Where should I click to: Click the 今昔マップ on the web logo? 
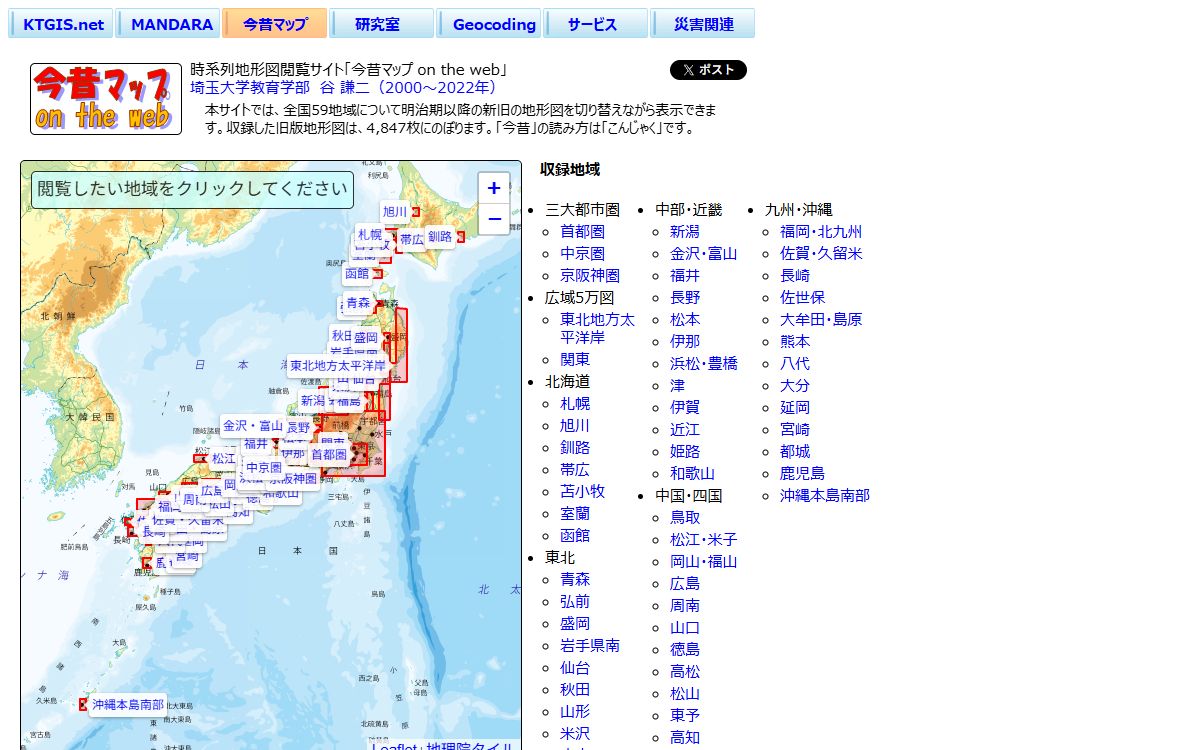(x=106, y=99)
